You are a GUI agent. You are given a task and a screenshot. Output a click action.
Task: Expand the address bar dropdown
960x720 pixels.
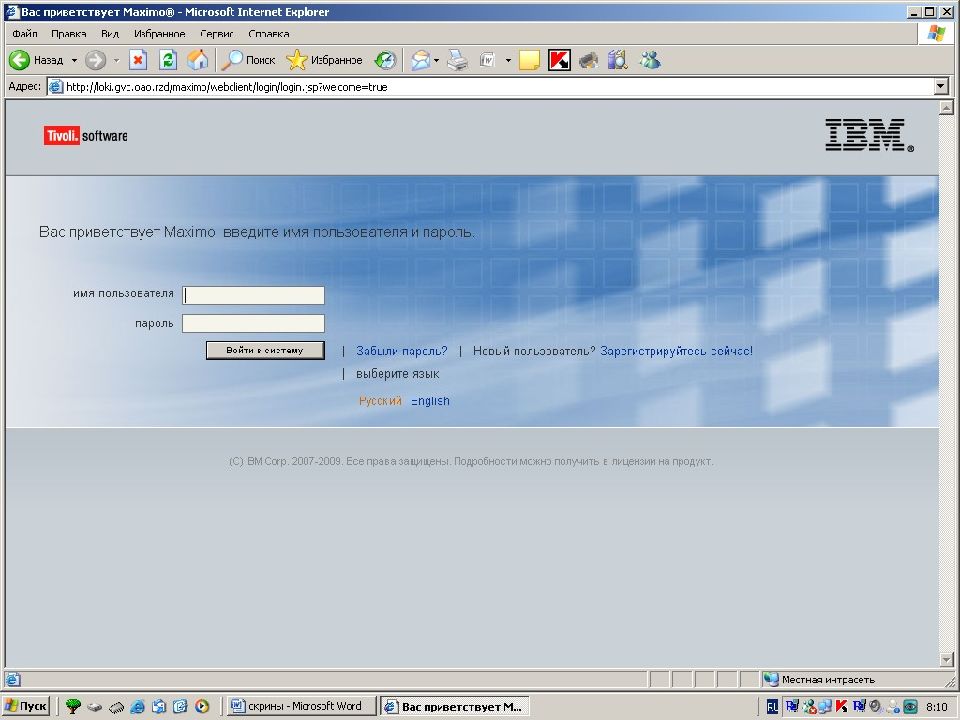942,87
